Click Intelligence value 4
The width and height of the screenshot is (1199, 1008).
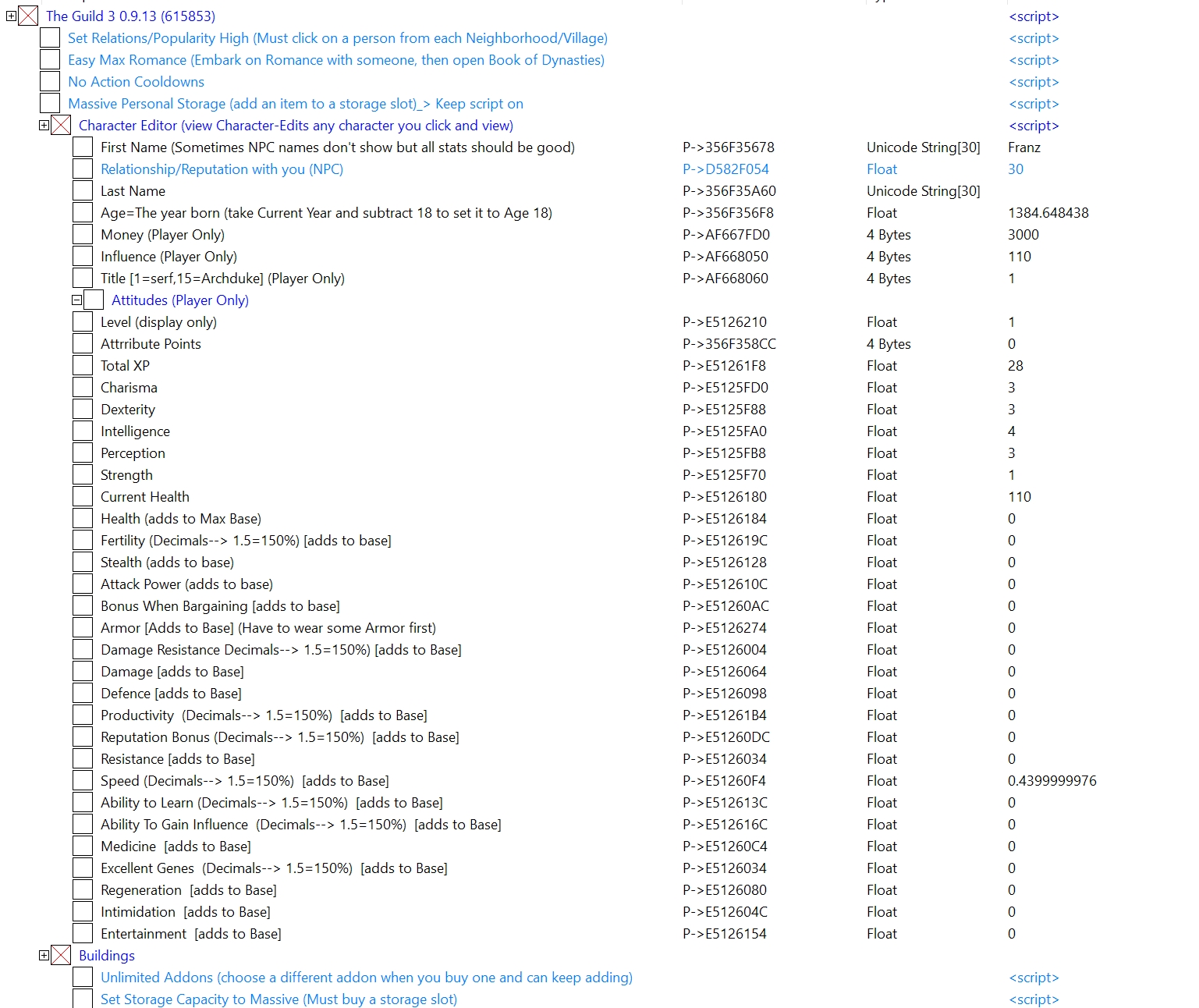click(x=1012, y=431)
